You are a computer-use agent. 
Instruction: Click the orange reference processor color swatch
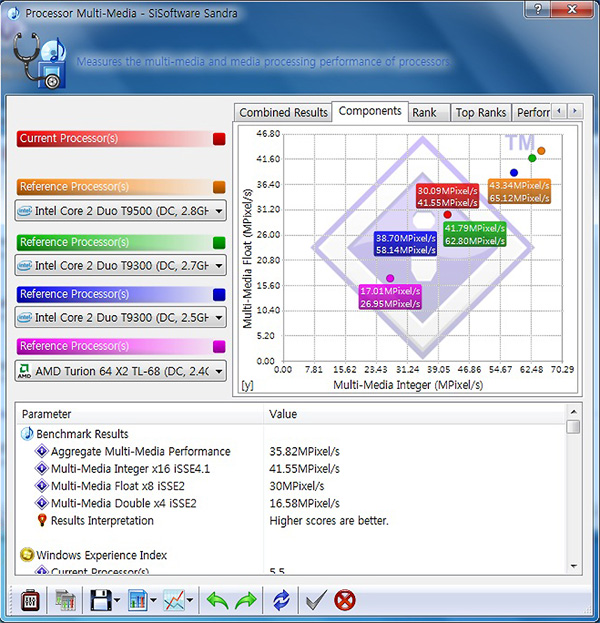coord(219,187)
